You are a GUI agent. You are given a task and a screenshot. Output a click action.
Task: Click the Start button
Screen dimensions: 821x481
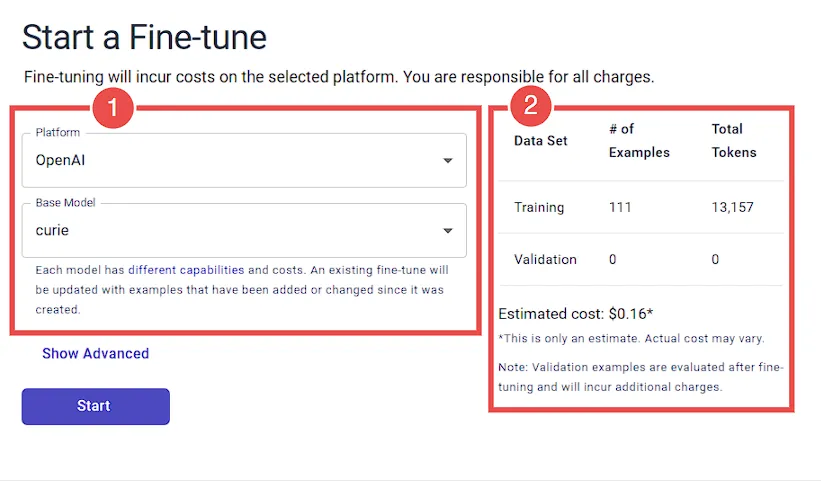[x=96, y=406]
